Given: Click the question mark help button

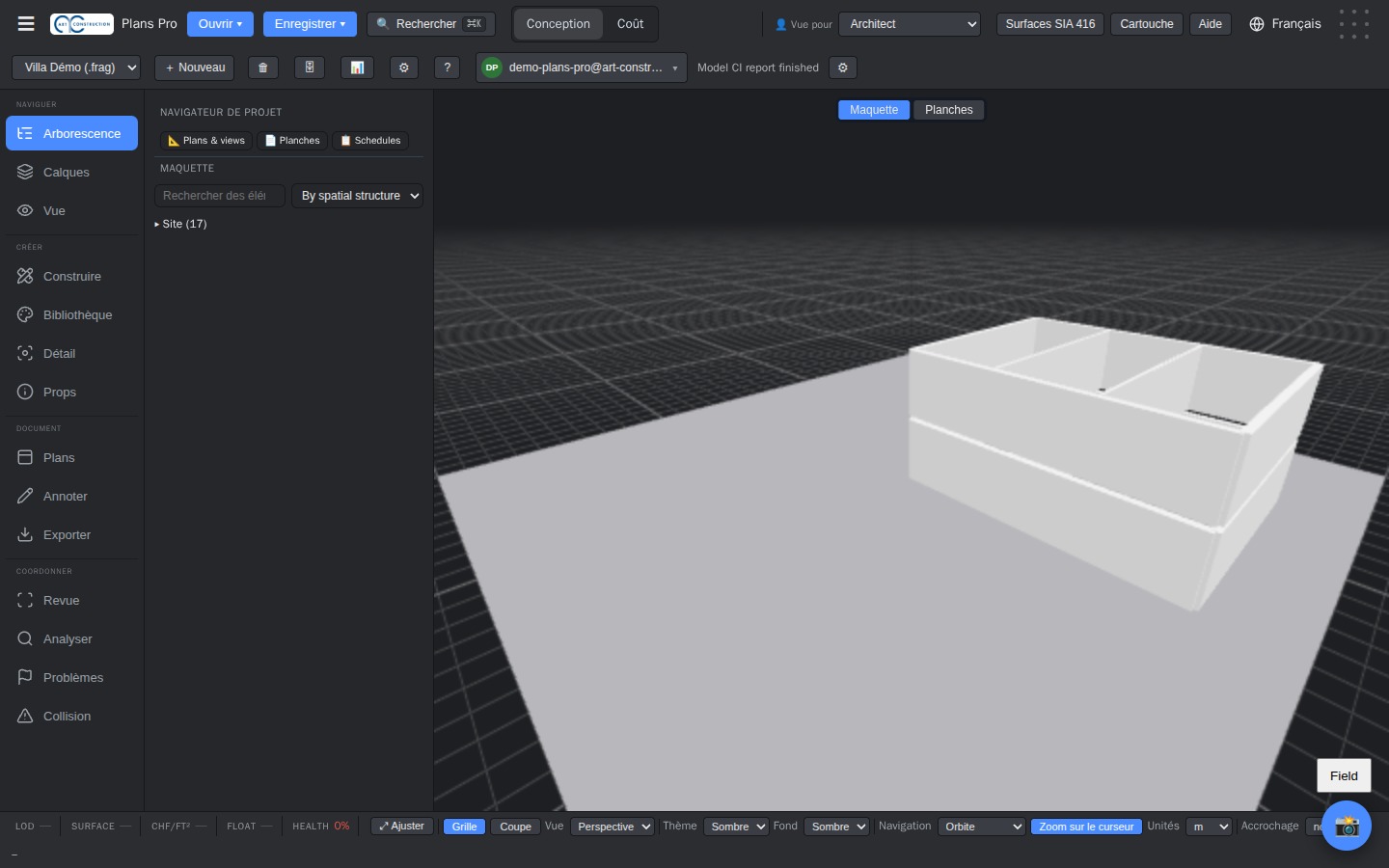Looking at the screenshot, I should pos(447,68).
